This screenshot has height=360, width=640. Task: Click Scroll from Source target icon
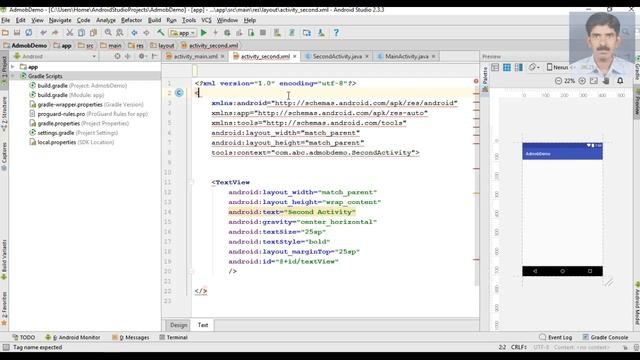tap(118, 56)
